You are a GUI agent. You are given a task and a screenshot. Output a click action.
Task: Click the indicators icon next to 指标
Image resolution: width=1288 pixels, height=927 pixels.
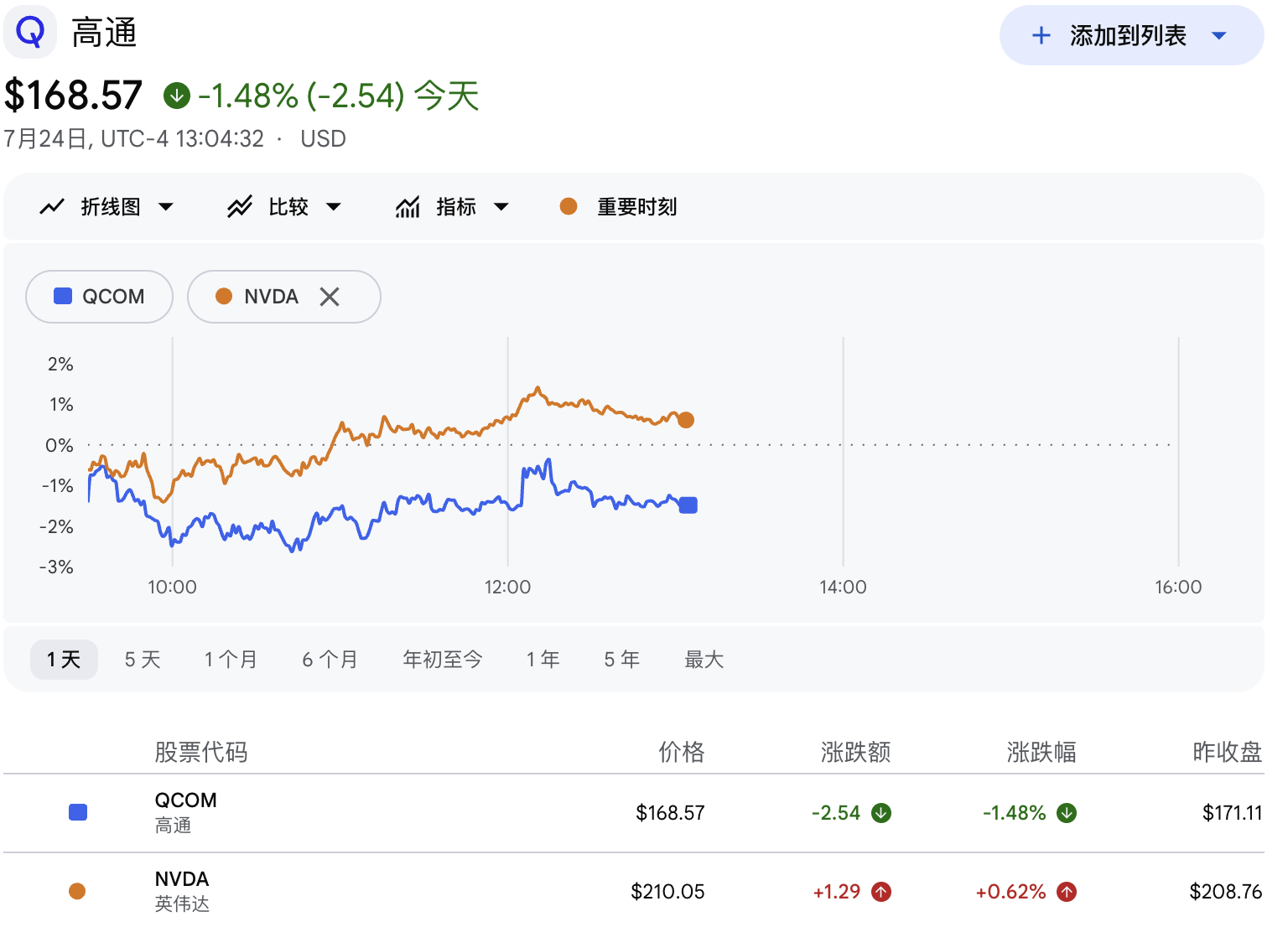408,207
